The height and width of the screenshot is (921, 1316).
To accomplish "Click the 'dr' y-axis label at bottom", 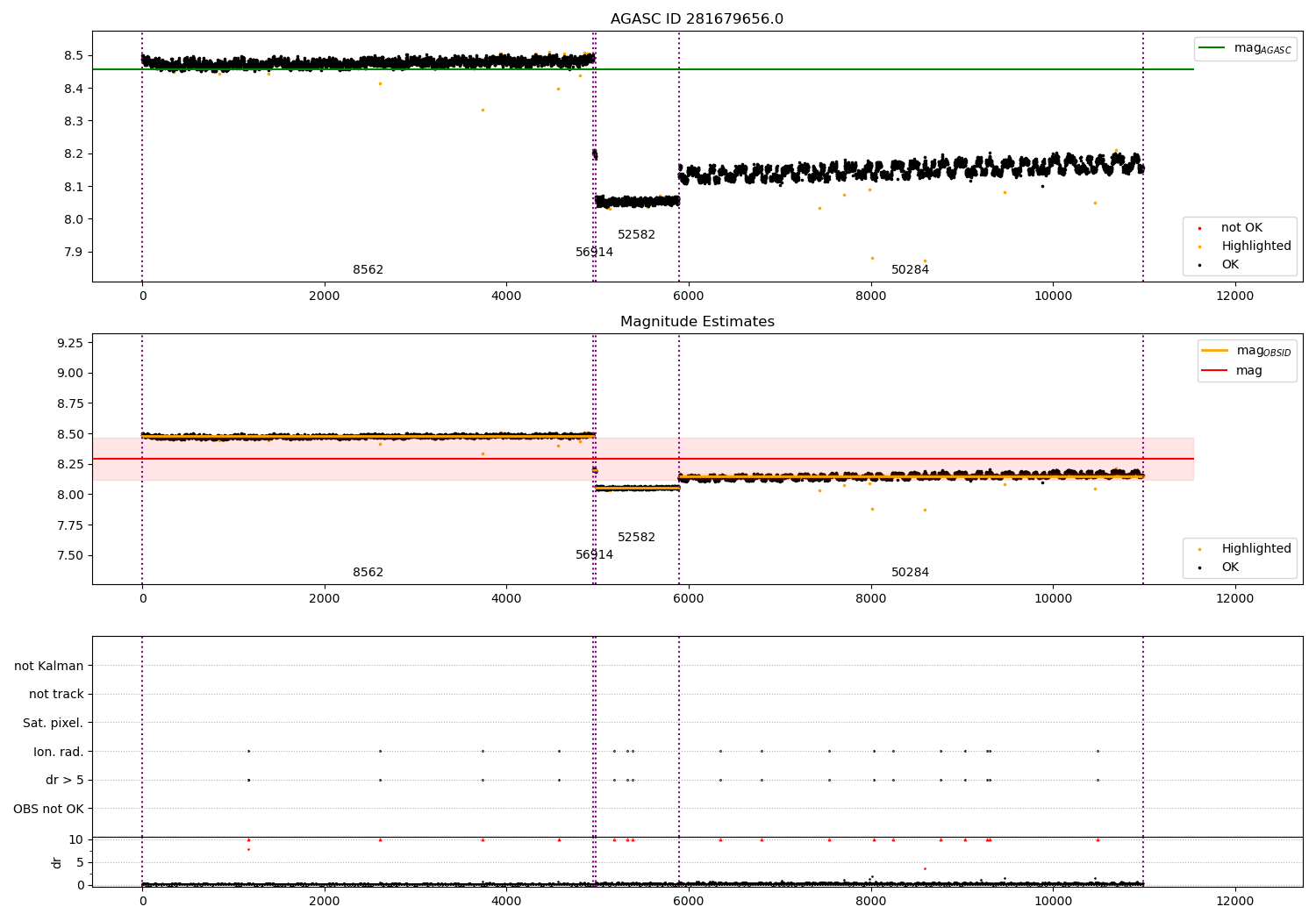I will (x=57, y=862).
